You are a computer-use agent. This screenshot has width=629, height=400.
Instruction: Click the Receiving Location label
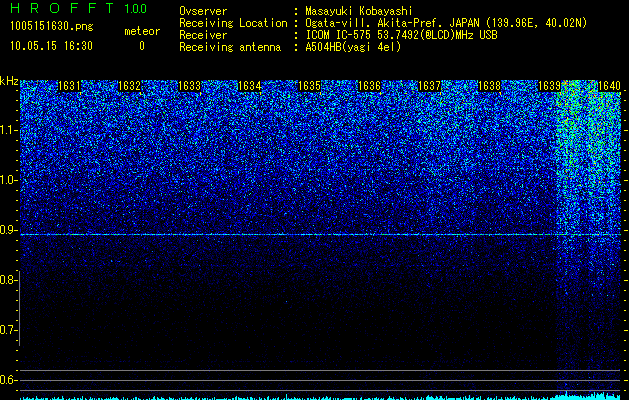pos(233,23)
